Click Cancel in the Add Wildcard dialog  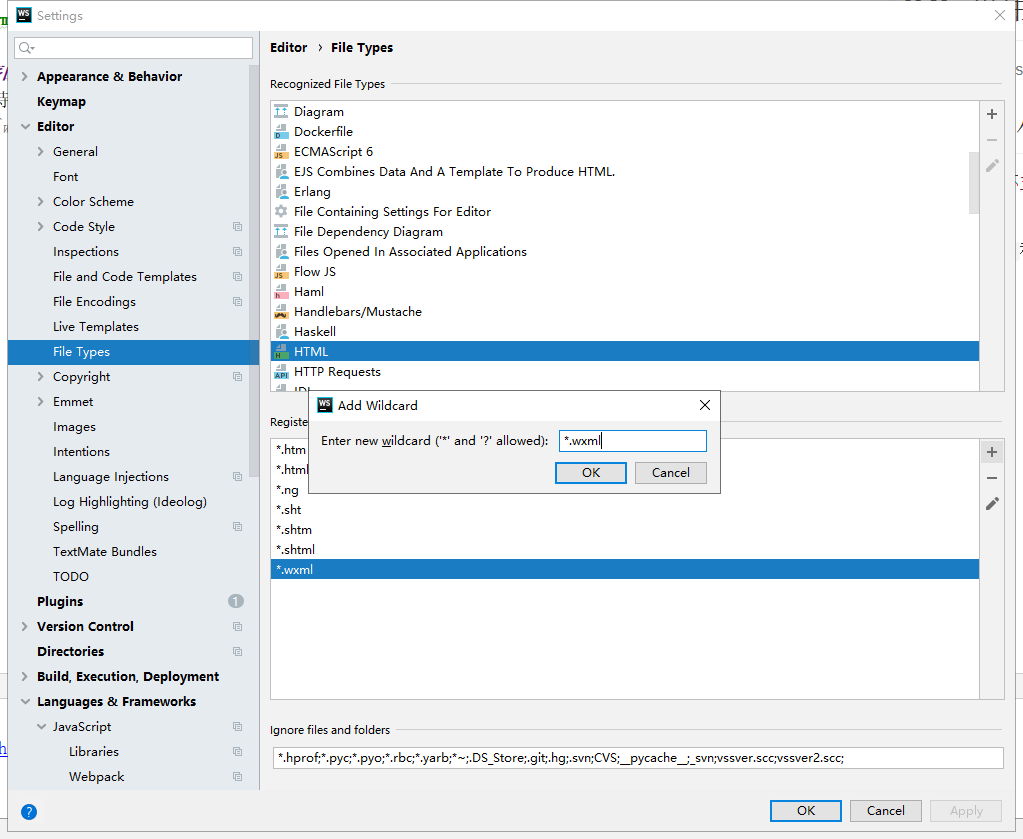point(670,473)
